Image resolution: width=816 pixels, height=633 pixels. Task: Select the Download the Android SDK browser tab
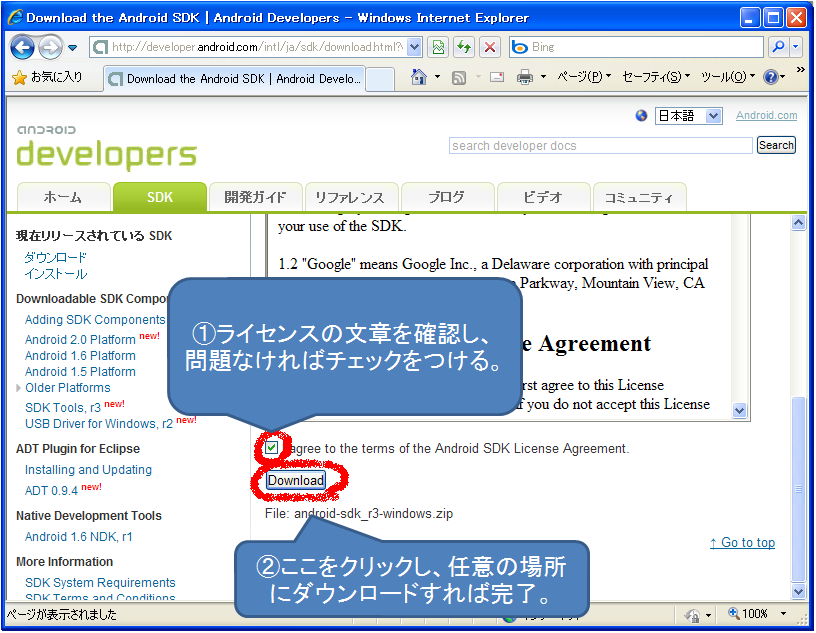tap(234, 79)
